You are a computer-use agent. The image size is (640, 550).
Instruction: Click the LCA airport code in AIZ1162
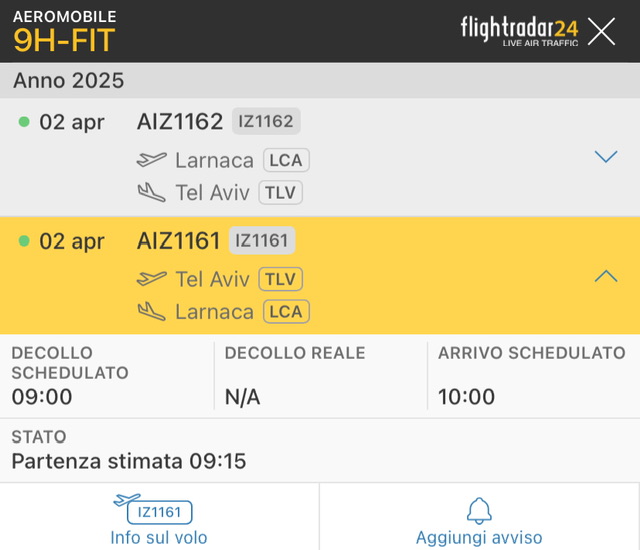click(287, 160)
